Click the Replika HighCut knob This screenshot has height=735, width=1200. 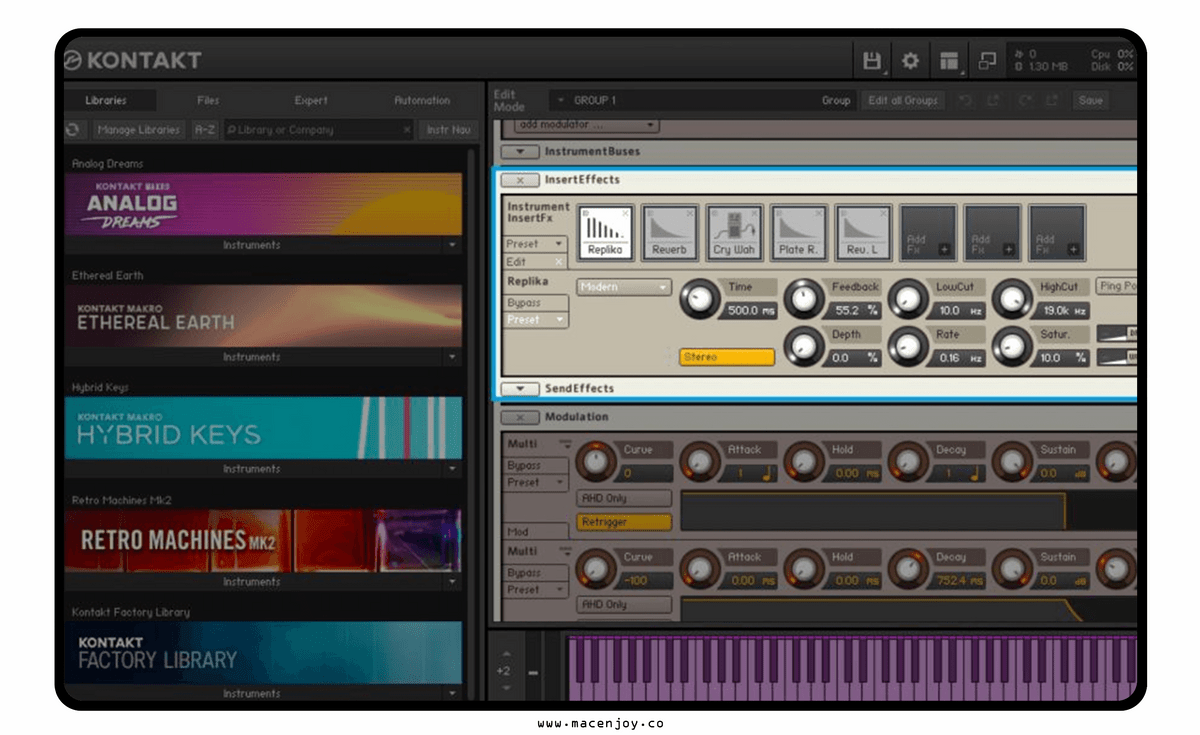(1012, 298)
